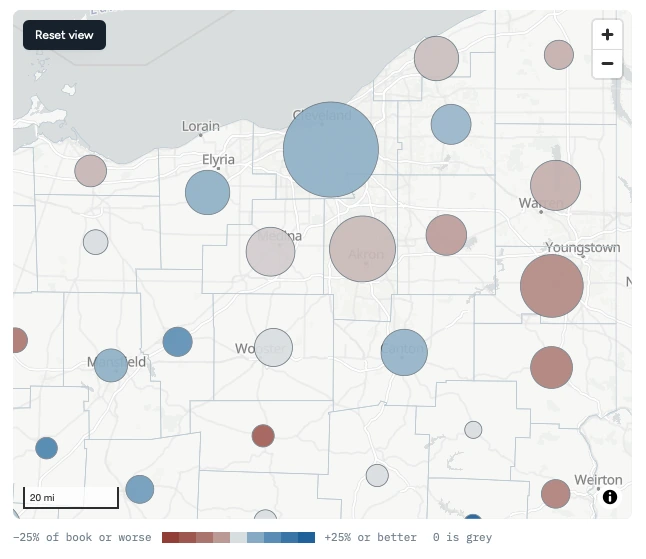Image resolution: width=646 pixels, height=559 pixels.
Task: Click the Elyria city label
Action: pos(218,159)
